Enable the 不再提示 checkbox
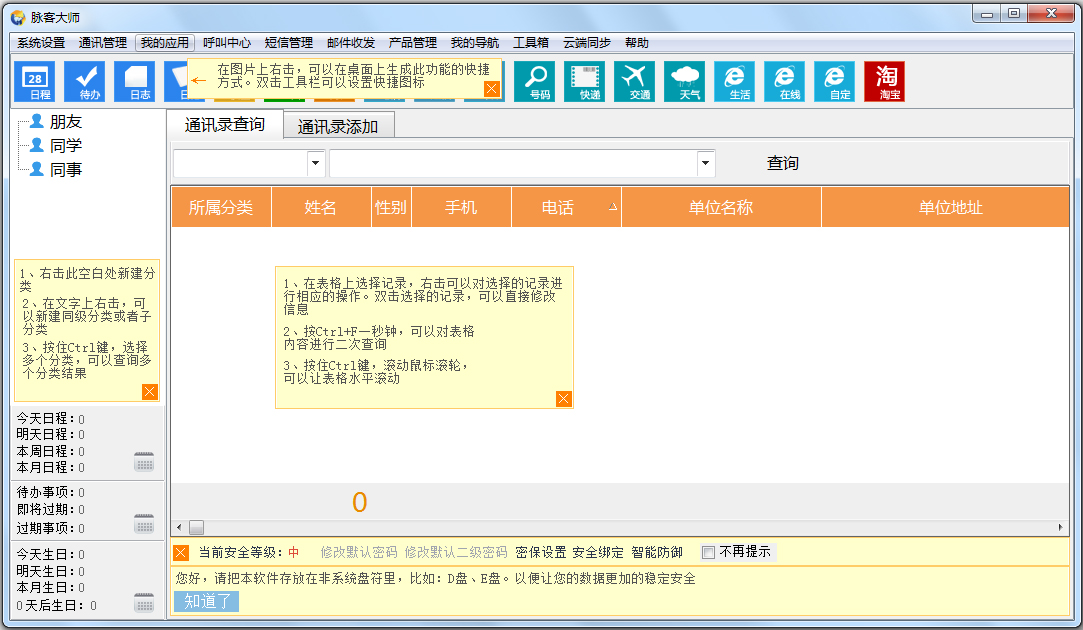 coord(710,551)
